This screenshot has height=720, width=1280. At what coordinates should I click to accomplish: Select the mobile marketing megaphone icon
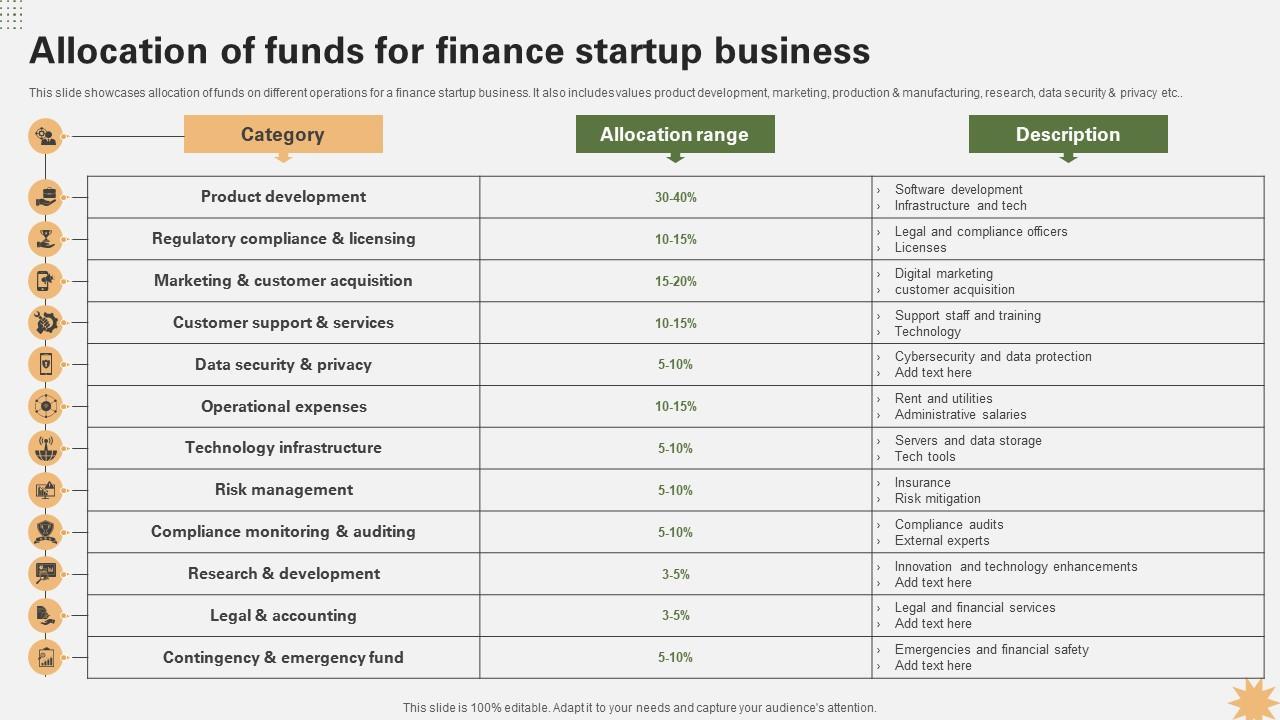click(x=46, y=281)
